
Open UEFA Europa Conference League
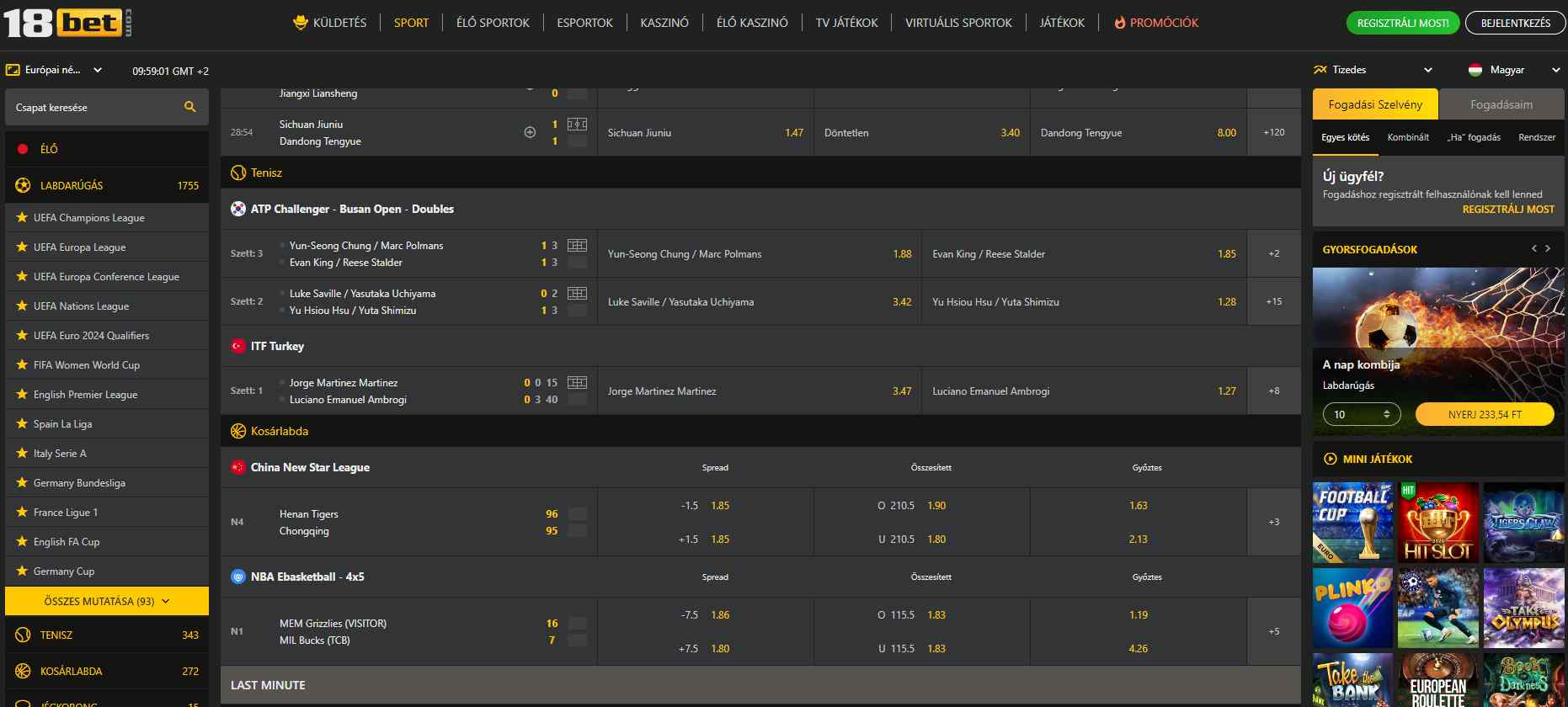click(107, 276)
